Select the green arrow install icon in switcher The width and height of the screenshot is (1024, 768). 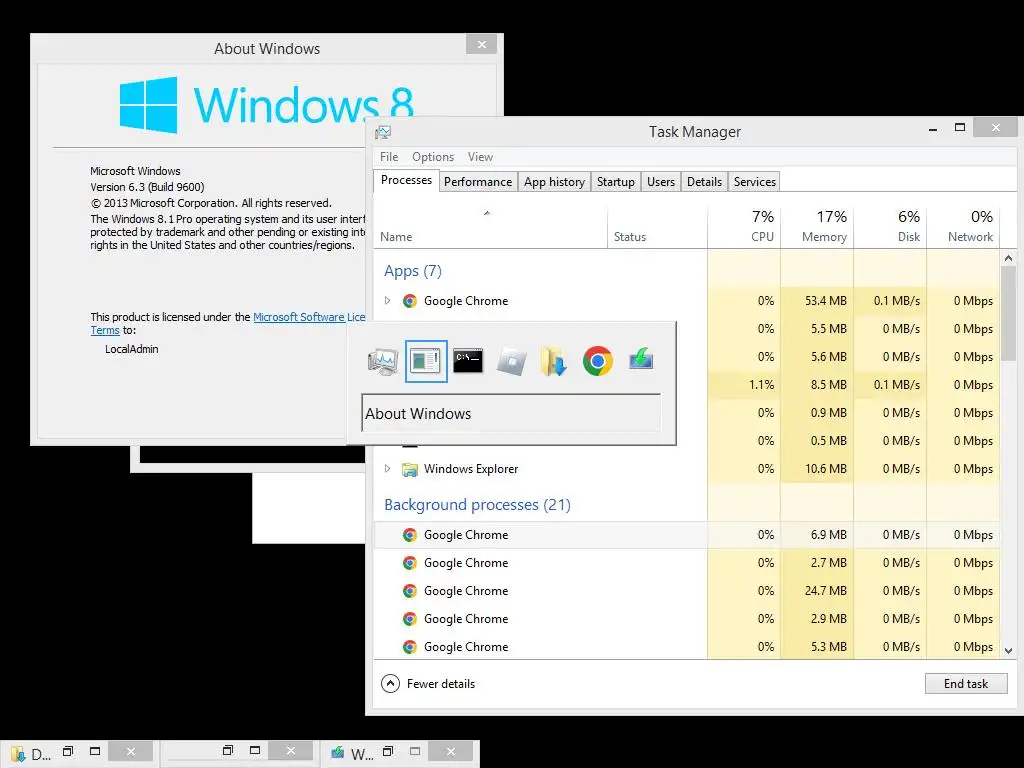pos(641,360)
